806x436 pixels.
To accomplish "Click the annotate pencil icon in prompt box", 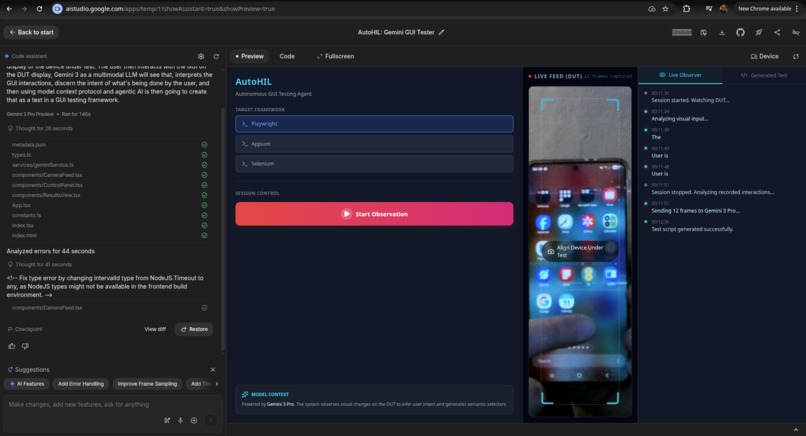I will (x=167, y=421).
